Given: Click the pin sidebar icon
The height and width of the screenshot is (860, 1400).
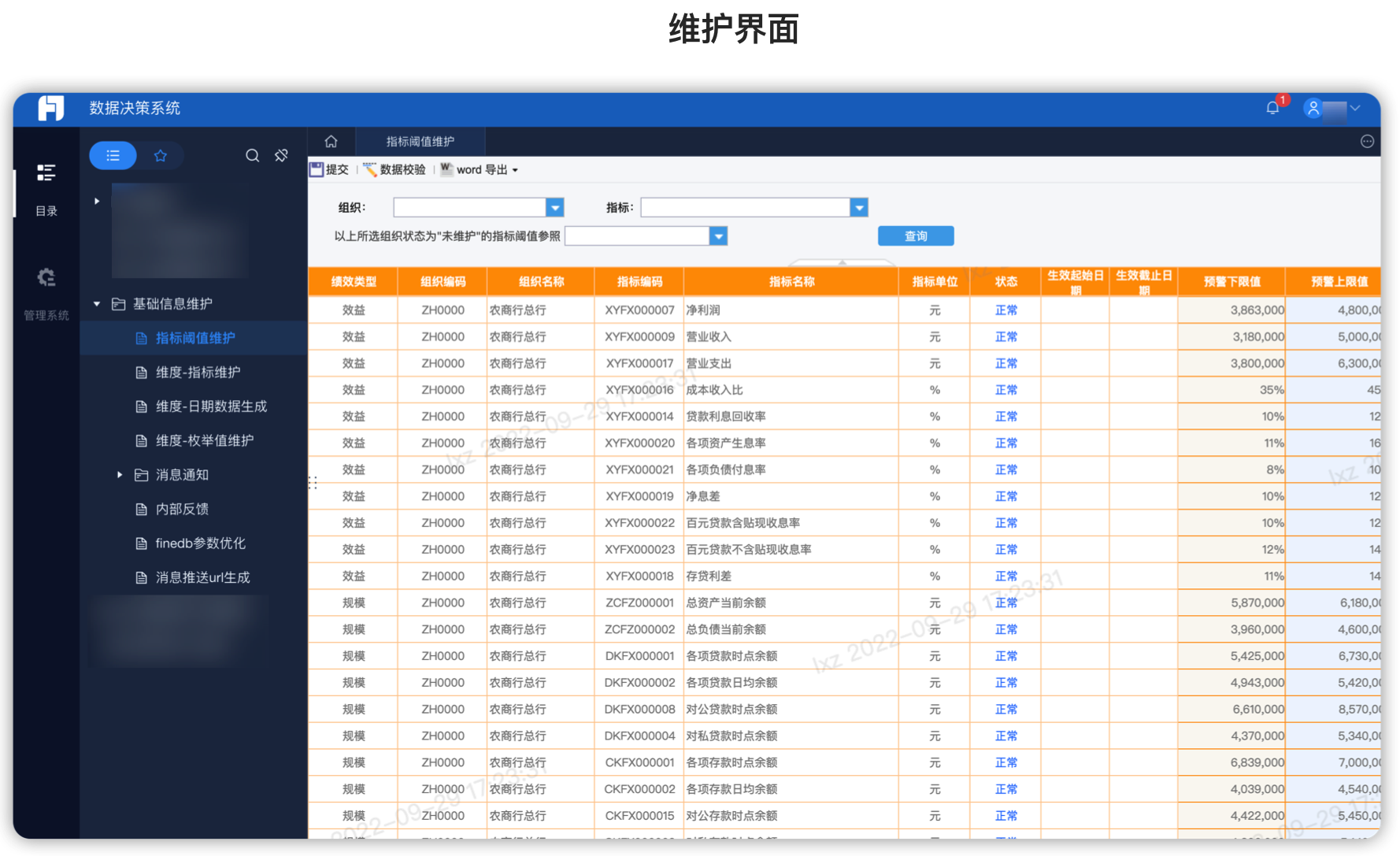Looking at the screenshot, I should [281, 156].
